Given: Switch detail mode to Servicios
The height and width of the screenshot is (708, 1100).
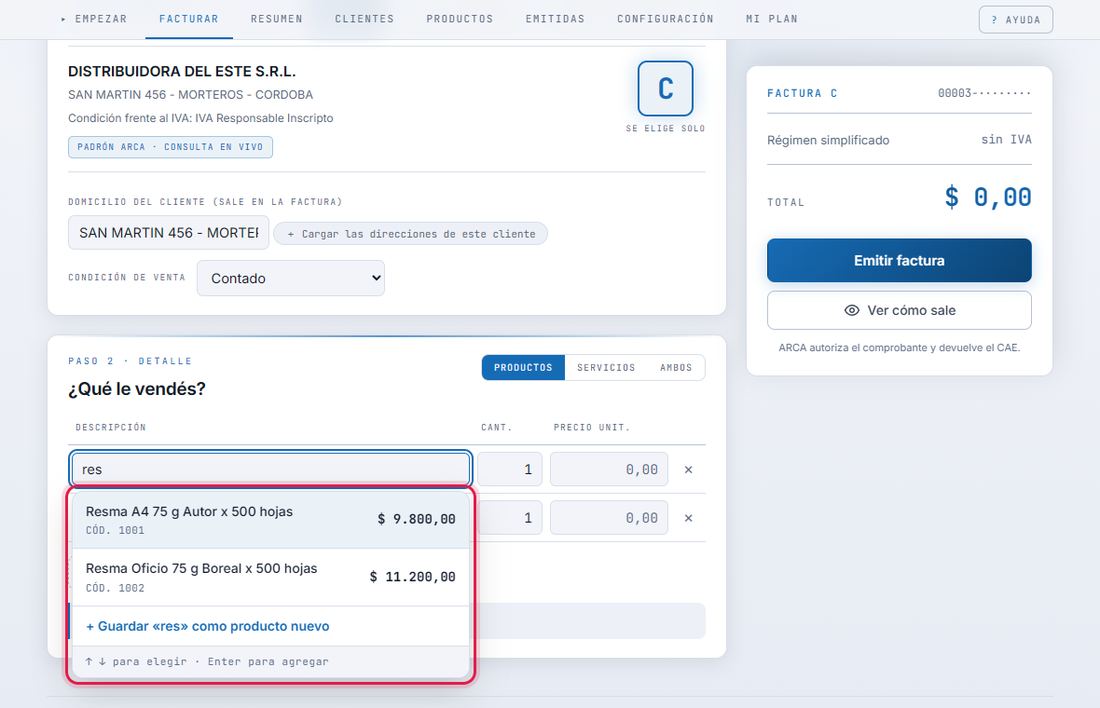Looking at the screenshot, I should pyautogui.click(x=606, y=368).
